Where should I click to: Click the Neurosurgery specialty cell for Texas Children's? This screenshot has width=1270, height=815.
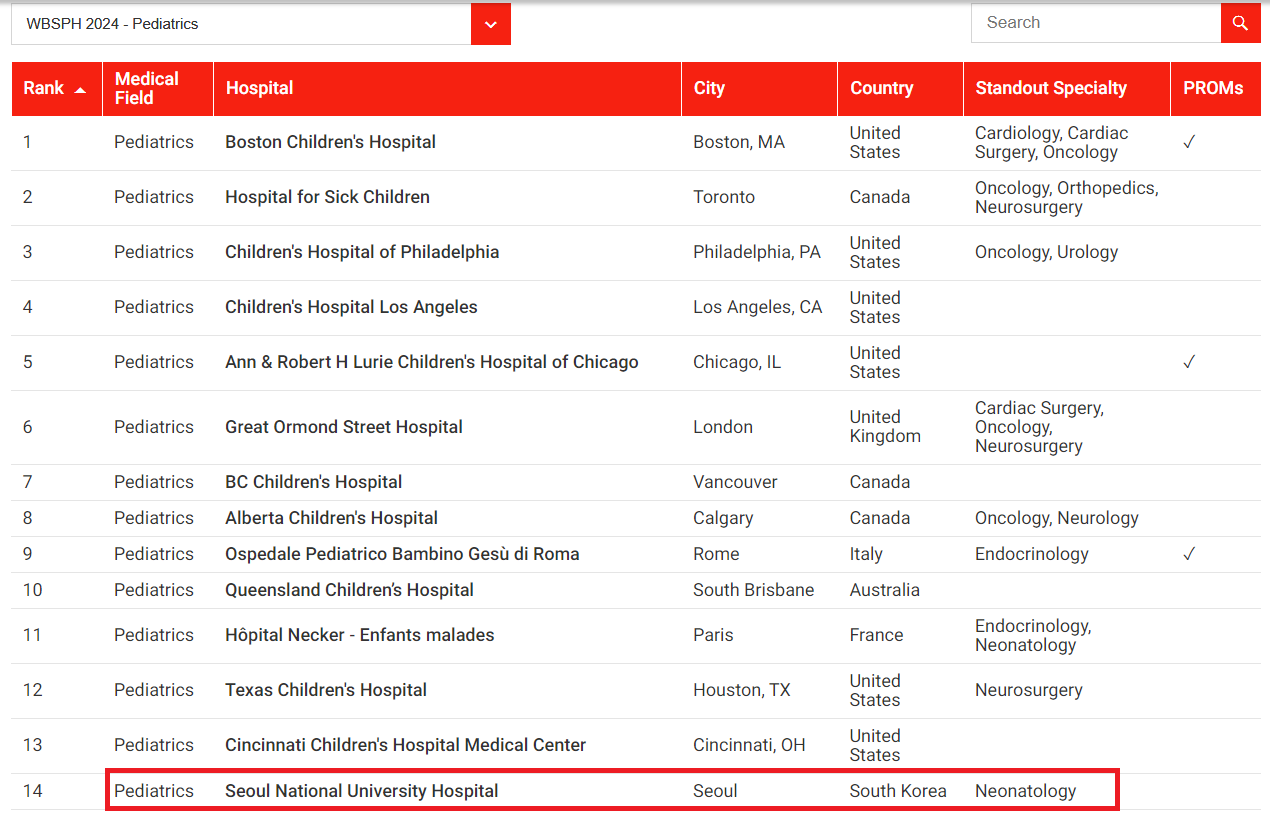click(1029, 690)
